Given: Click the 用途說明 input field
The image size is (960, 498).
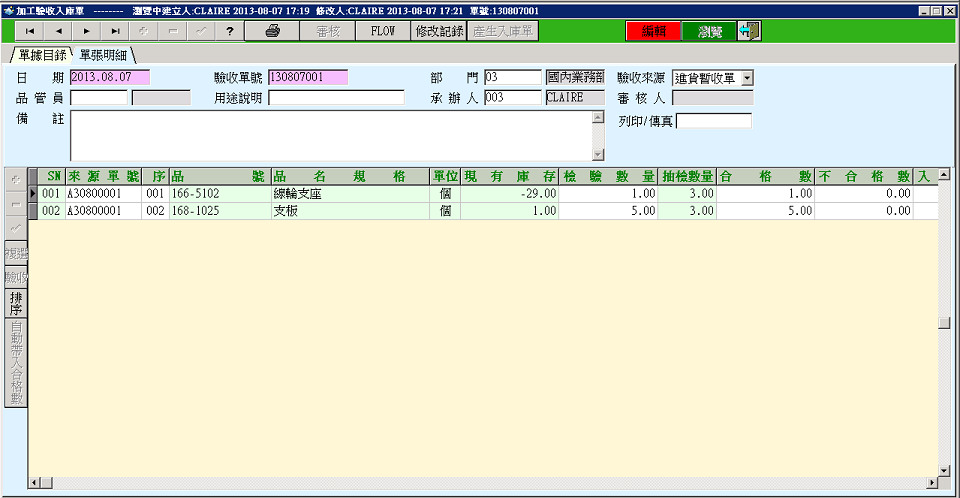Looking at the screenshot, I should pyautogui.click(x=336, y=98).
